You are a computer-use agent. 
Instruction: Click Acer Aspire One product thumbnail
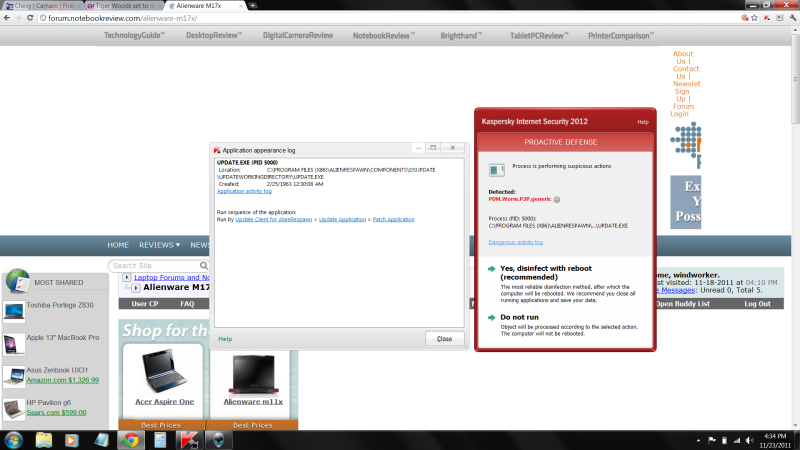[x=164, y=371]
